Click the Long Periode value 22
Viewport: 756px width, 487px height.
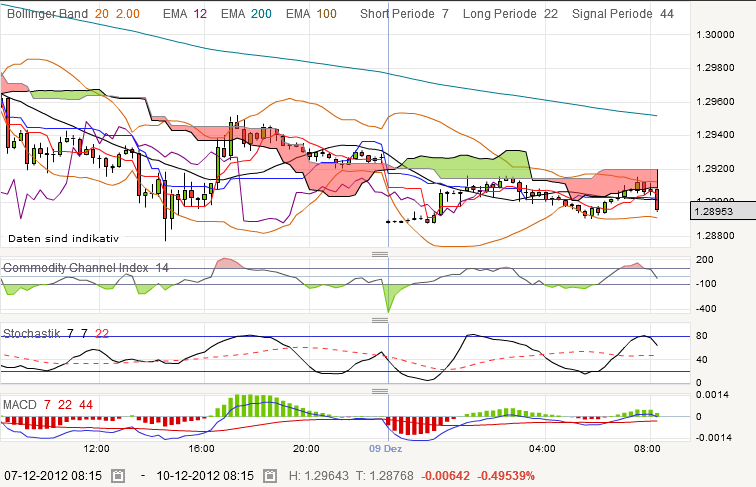click(551, 14)
